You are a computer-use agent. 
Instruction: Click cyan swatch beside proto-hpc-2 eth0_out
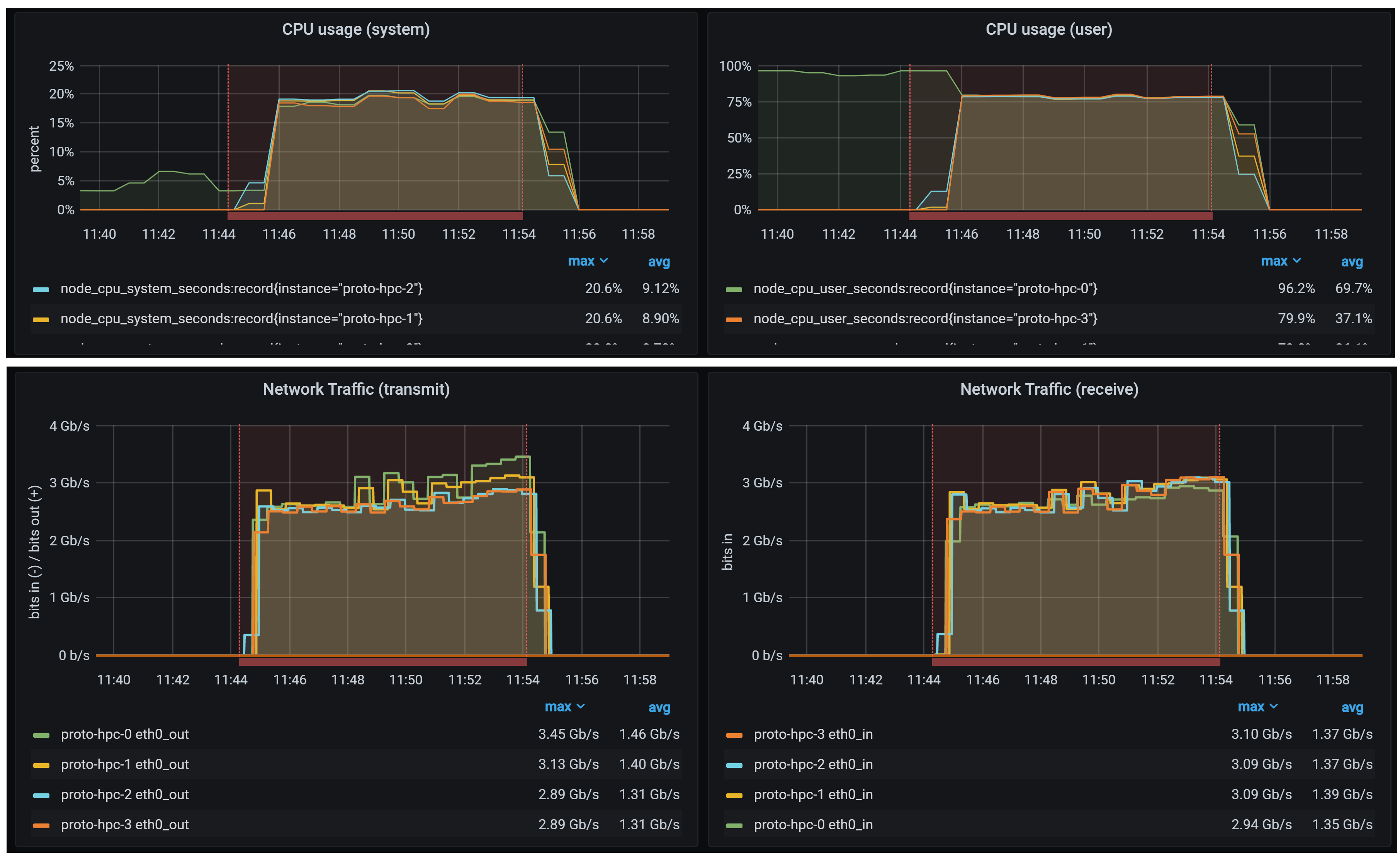coord(41,795)
